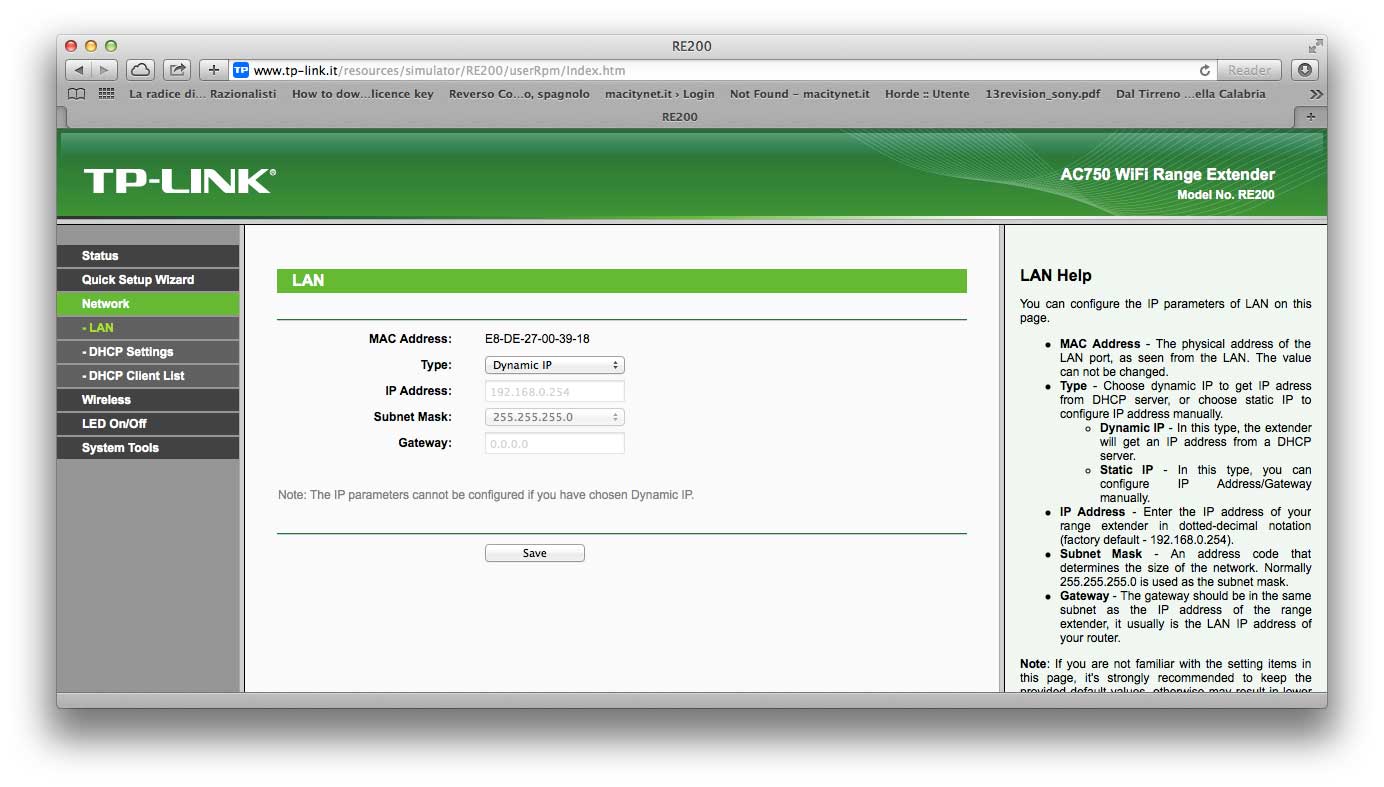Click the 'Gateway:' field label

coord(425,443)
